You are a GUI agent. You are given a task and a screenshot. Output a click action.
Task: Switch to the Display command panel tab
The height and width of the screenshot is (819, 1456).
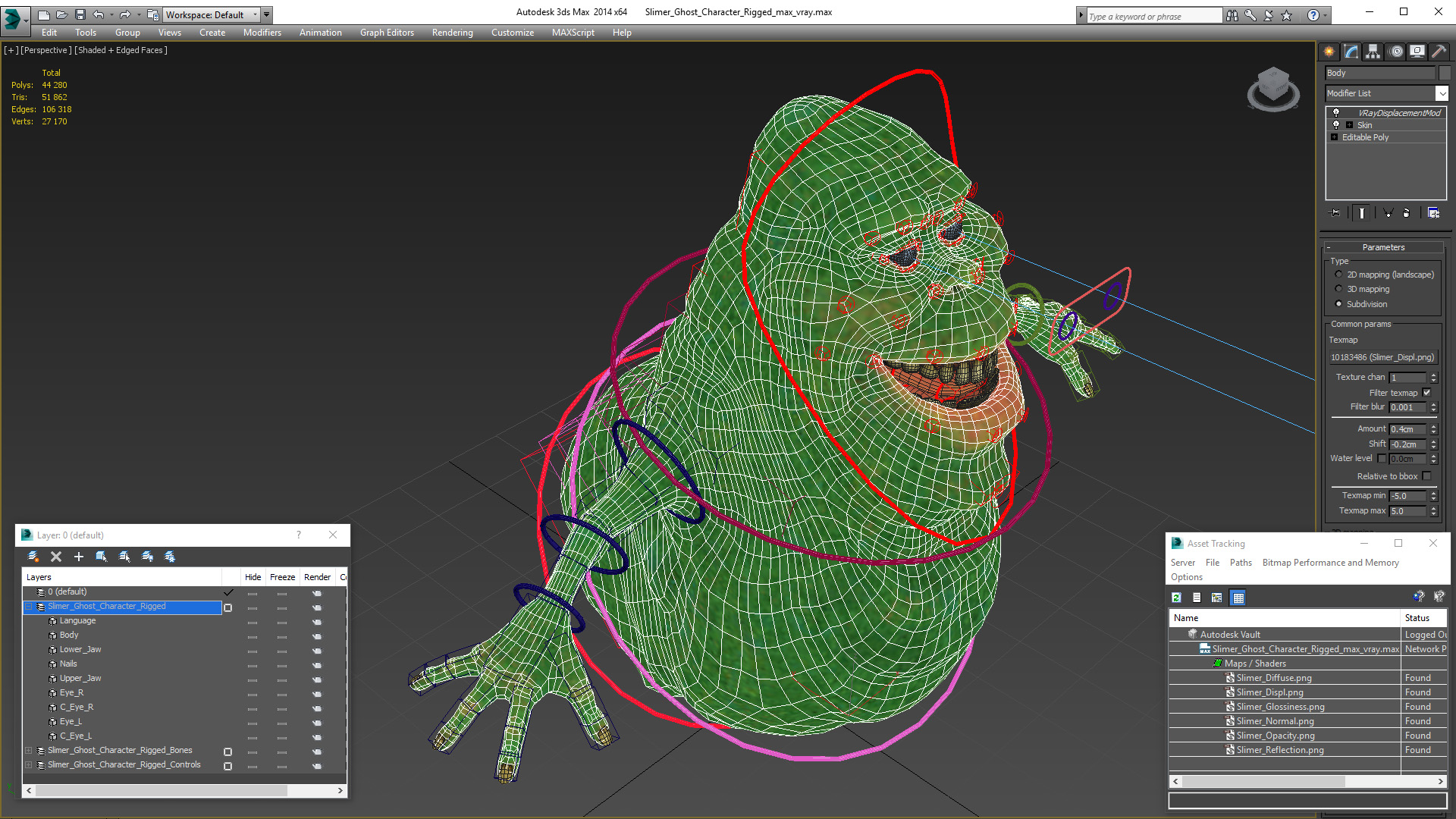click(1417, 52)
